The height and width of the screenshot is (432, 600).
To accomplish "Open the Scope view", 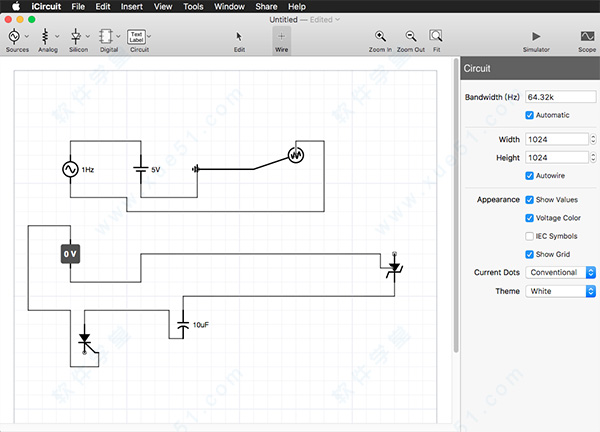I will point(587,41).
